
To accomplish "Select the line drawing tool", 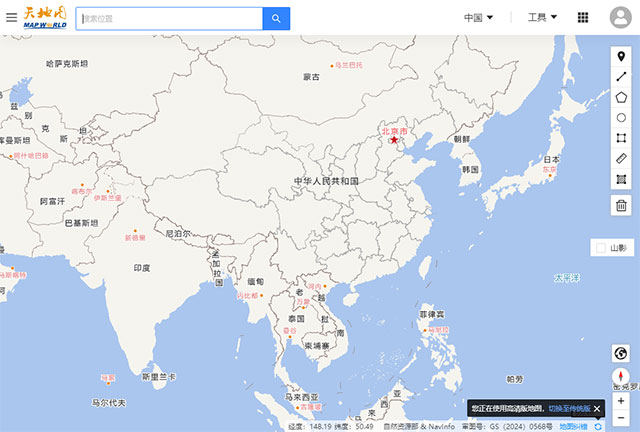I will click(x=621, y=76).
